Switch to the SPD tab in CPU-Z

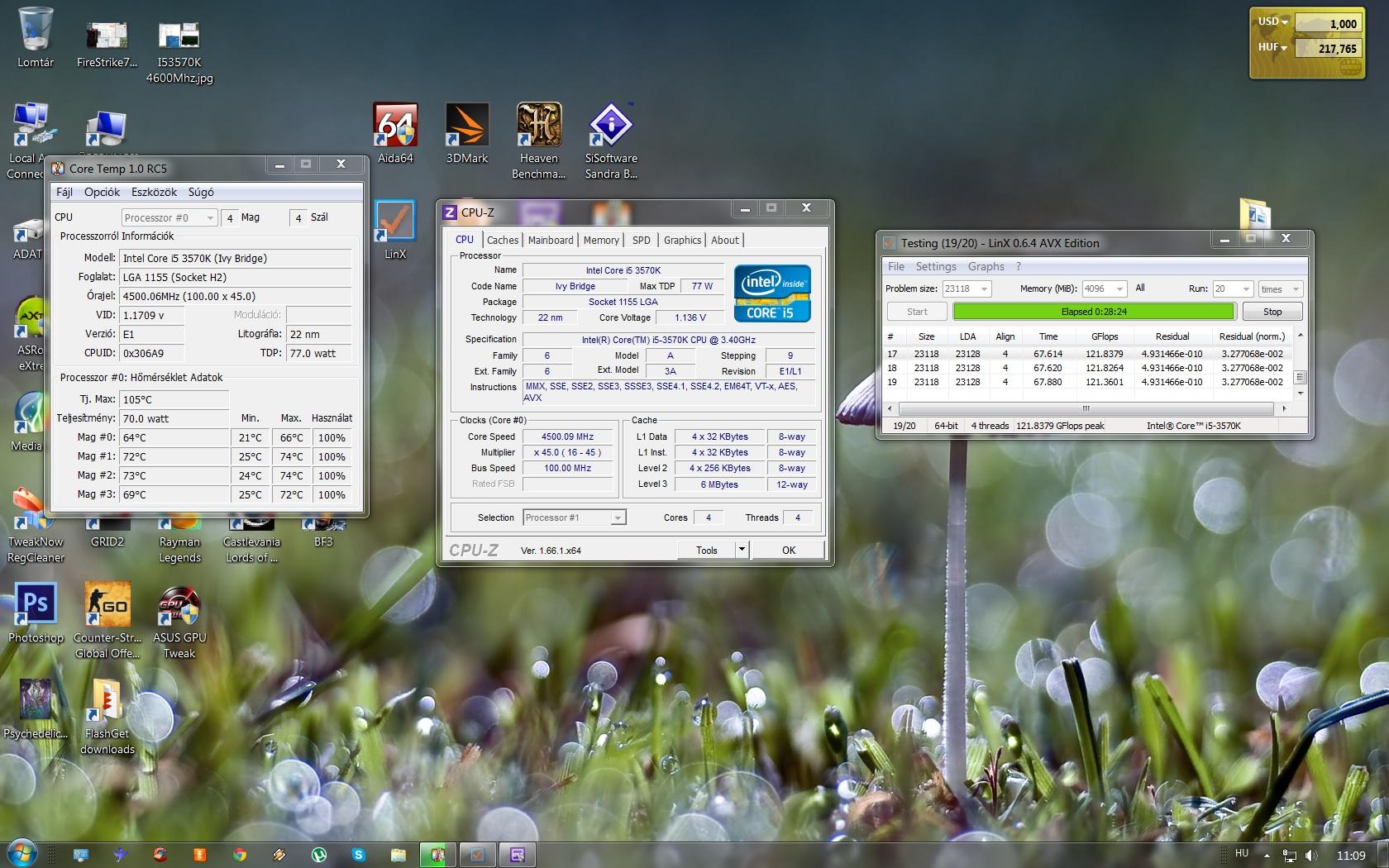(642, 240)
